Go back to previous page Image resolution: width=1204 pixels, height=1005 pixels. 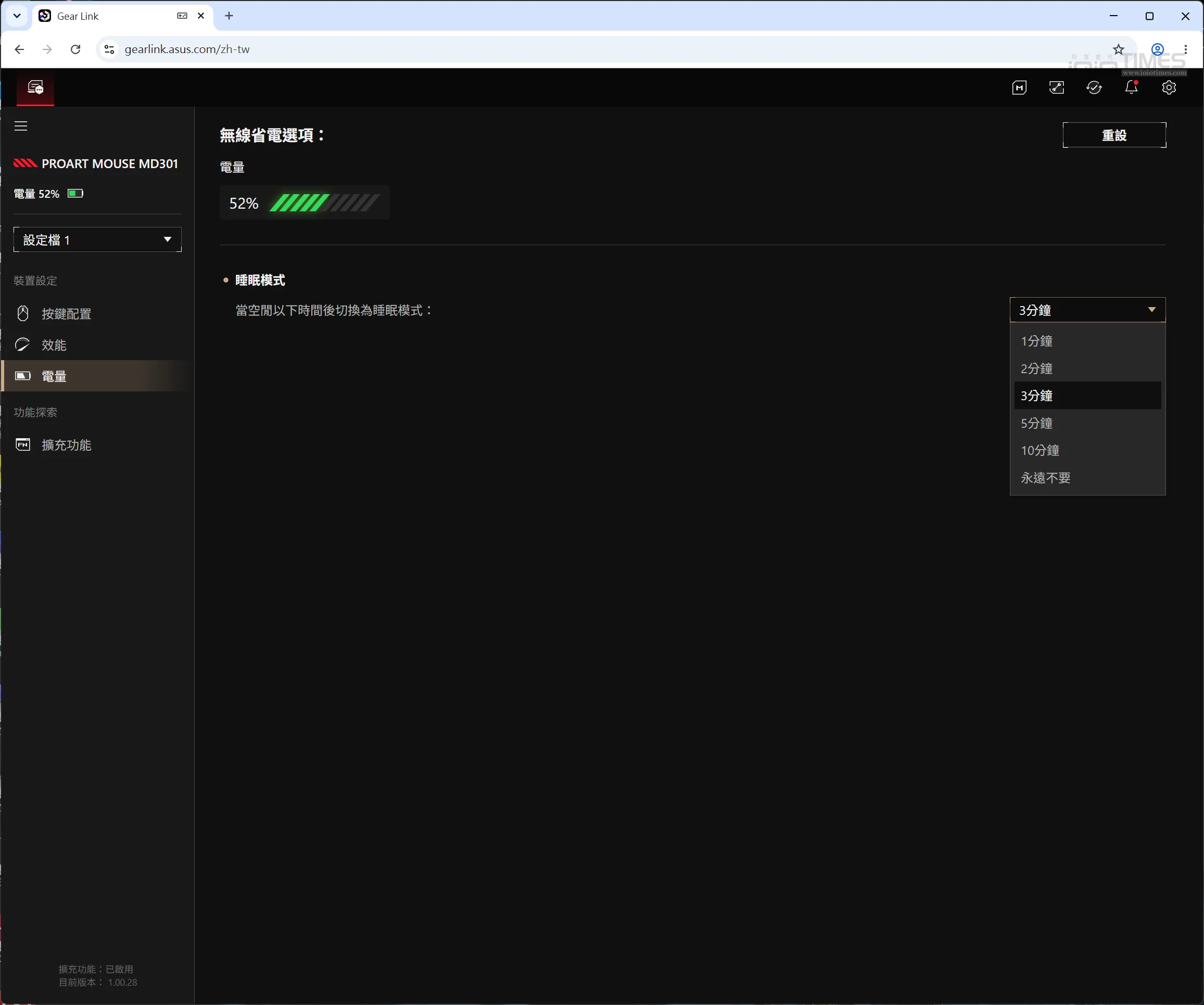19,49
